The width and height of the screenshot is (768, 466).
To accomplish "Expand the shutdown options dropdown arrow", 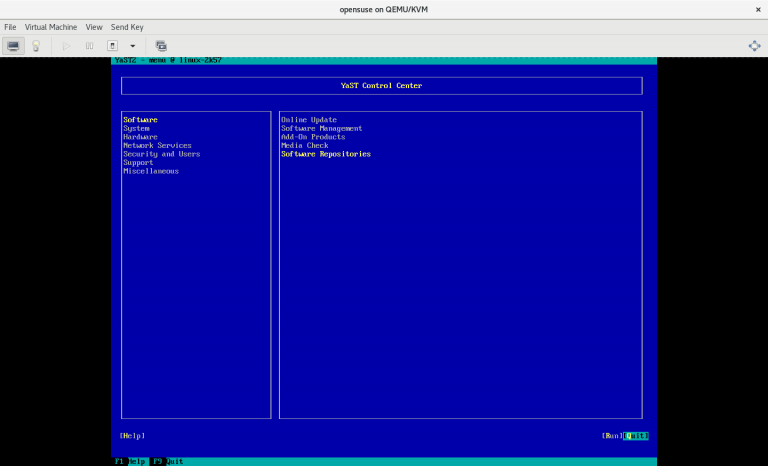I will (132, 45).
